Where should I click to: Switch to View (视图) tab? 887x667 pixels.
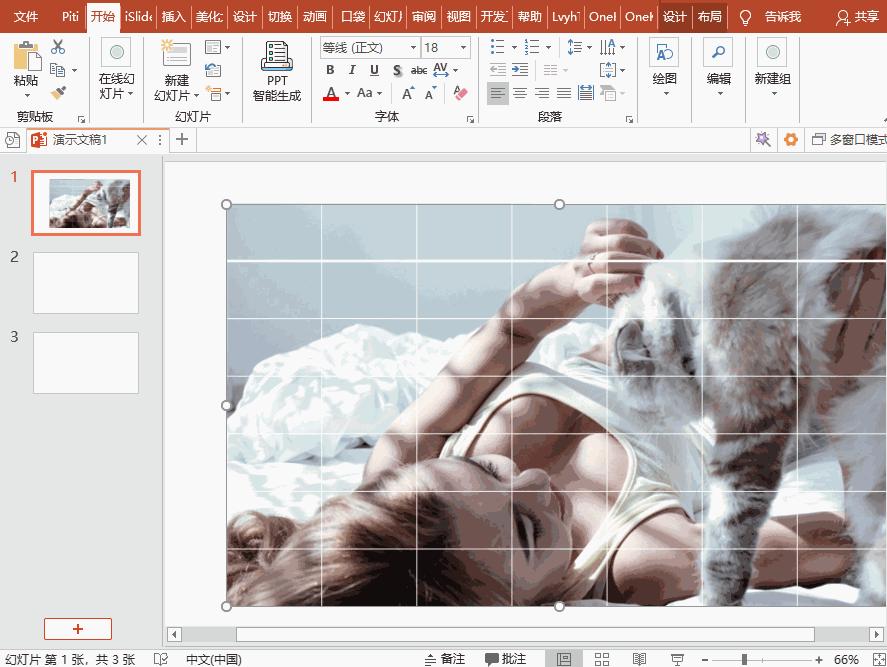pyautogui.click(x=458, y=17)
